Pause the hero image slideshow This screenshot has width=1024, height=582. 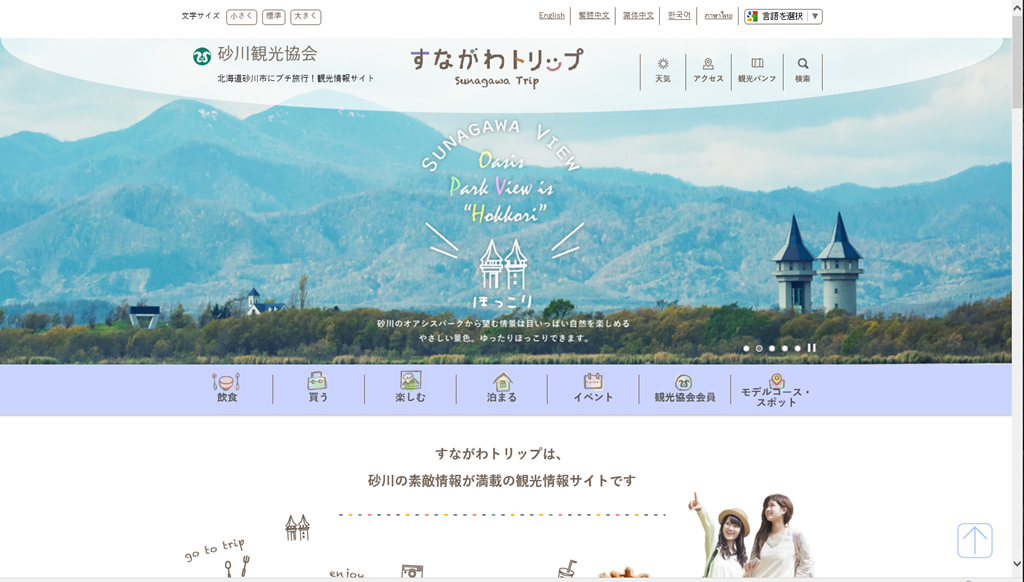(812, 348)
